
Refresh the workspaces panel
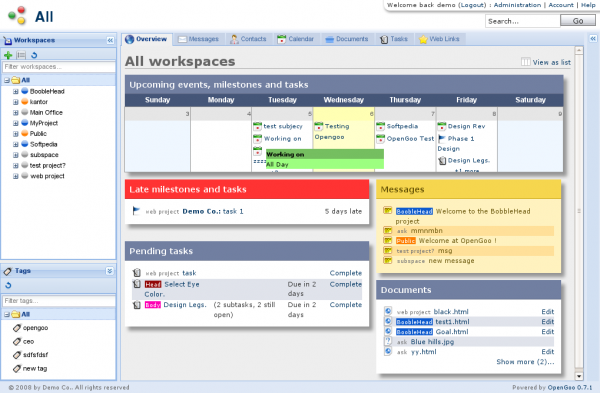click(x=34, y=55)
